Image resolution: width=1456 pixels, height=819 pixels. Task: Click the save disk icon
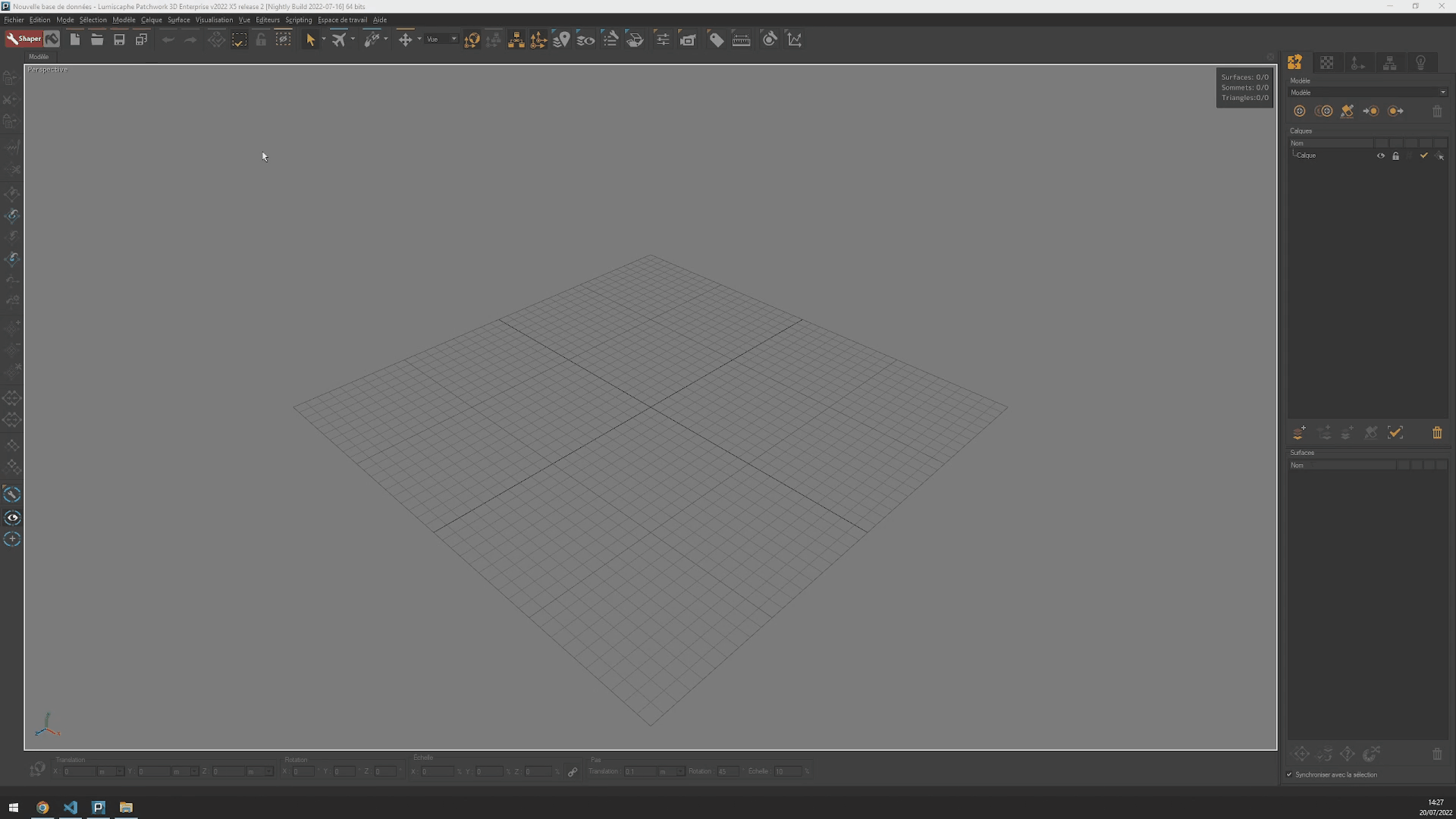pyautogui.click(x=119, y=39)
